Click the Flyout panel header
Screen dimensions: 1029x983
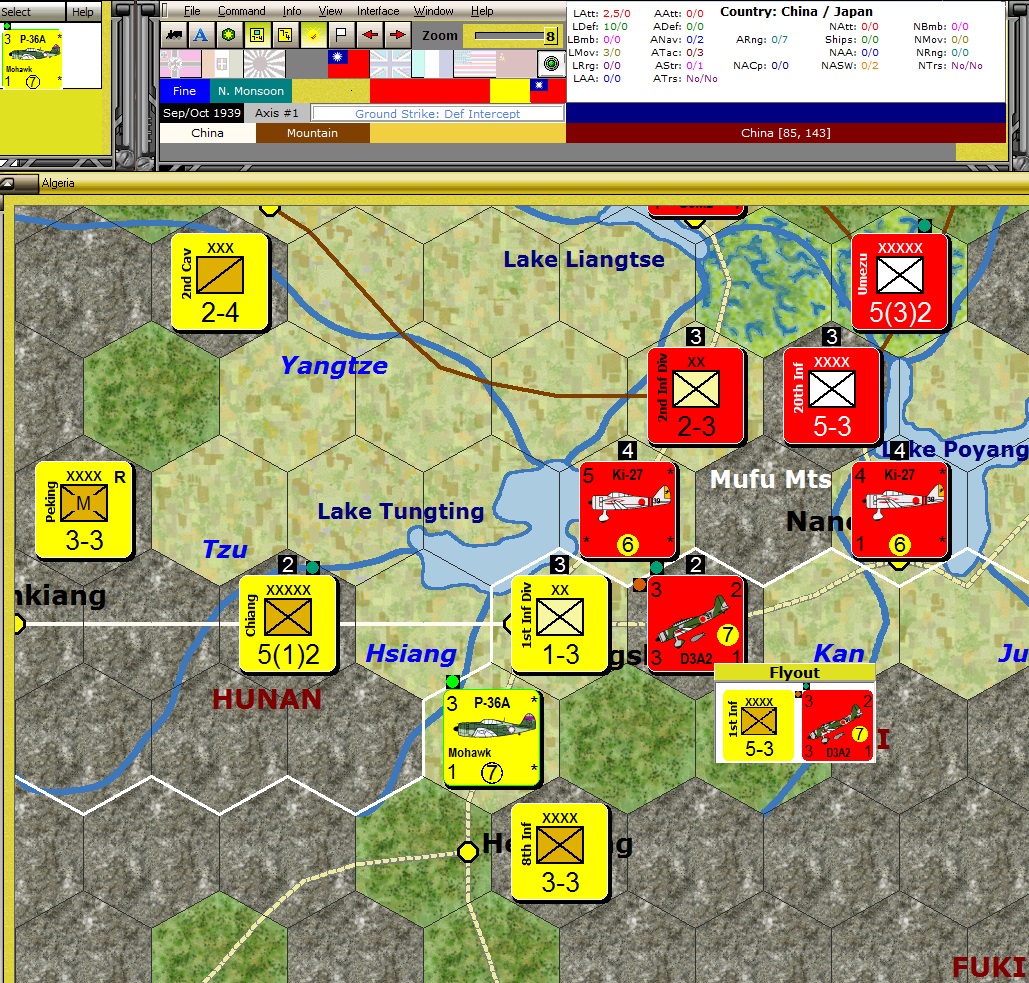(x=794, y=673)
